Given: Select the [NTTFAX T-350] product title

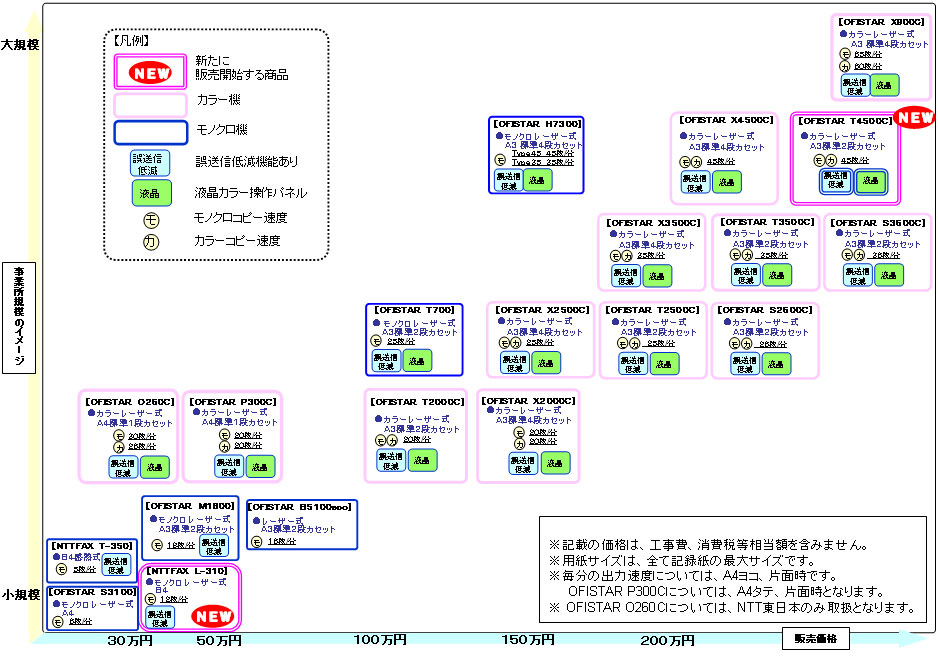Looking at the screenshot, I should pos(92,546).
